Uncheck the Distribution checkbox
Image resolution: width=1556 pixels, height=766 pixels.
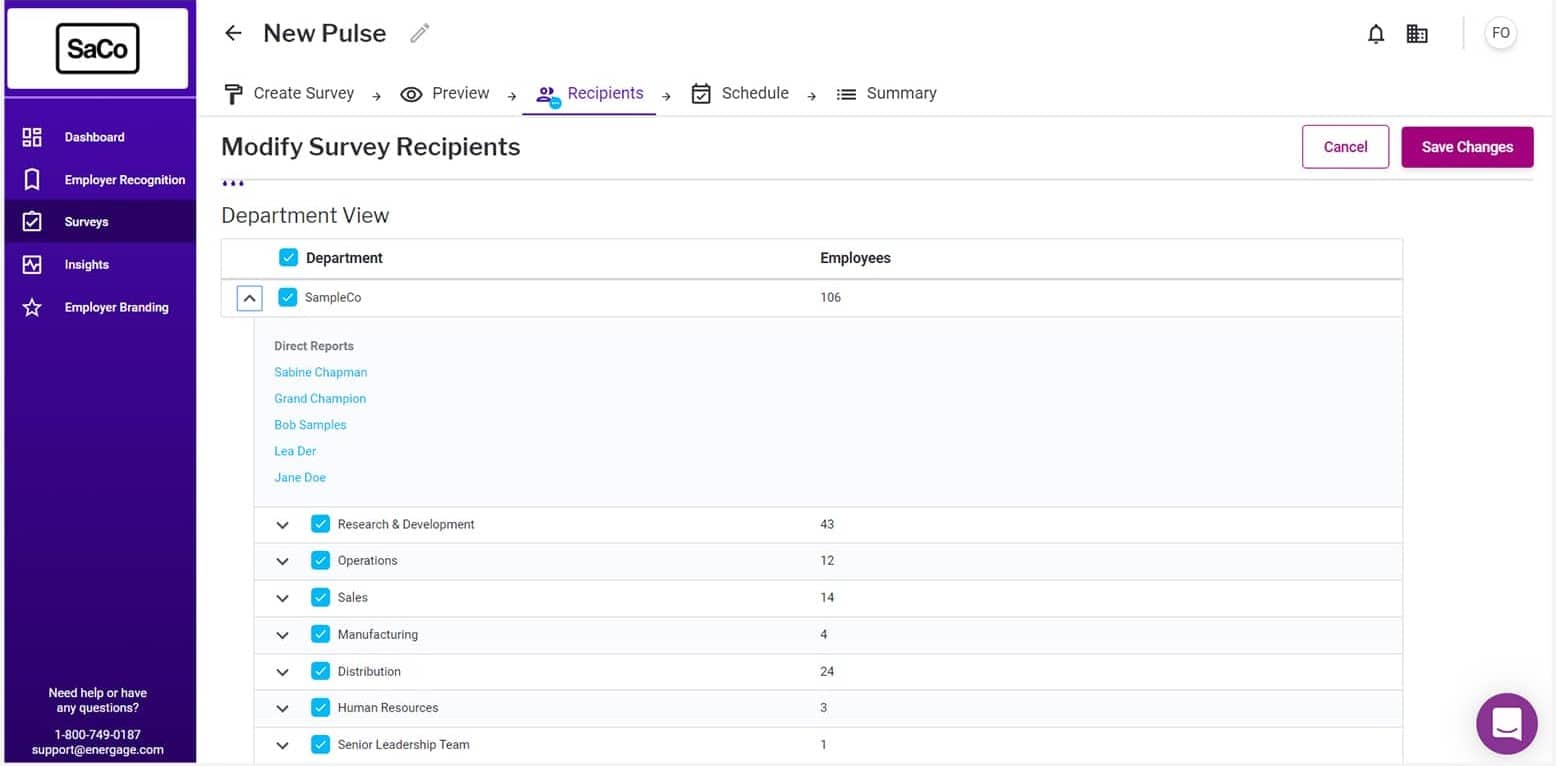(320, 671)
